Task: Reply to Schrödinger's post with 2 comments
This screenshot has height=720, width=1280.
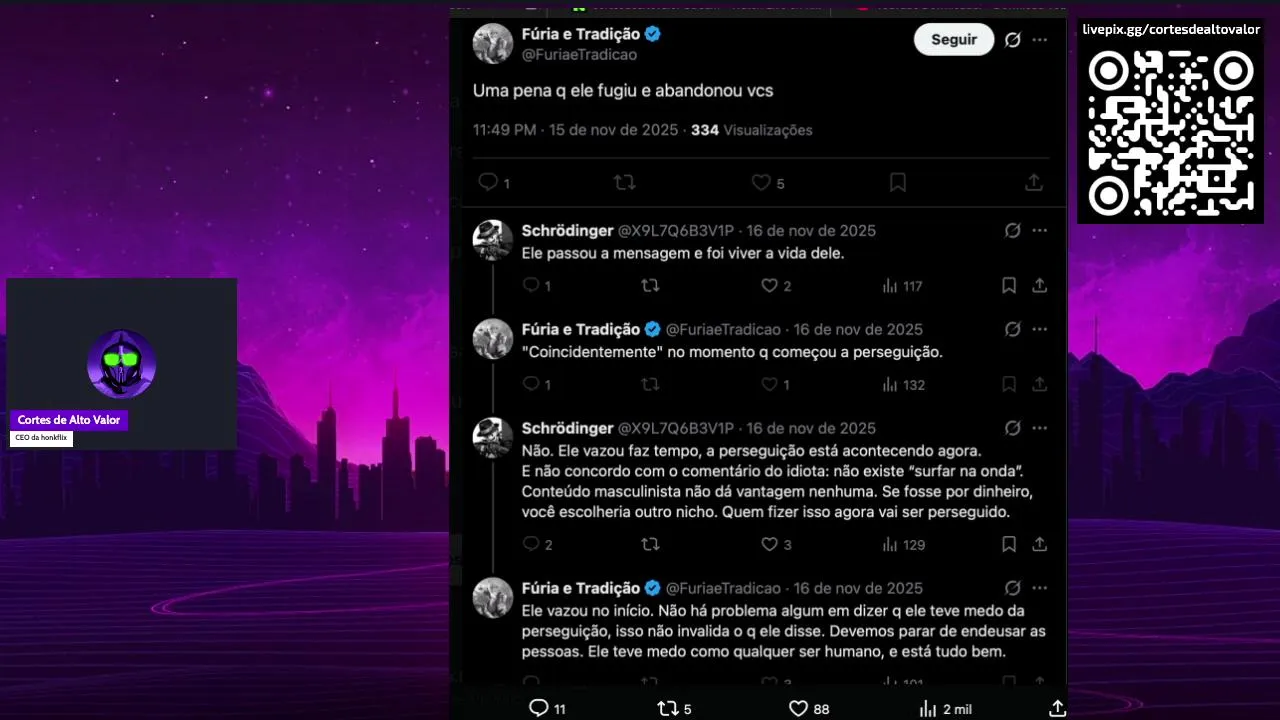Action: [x=537, y=545]
